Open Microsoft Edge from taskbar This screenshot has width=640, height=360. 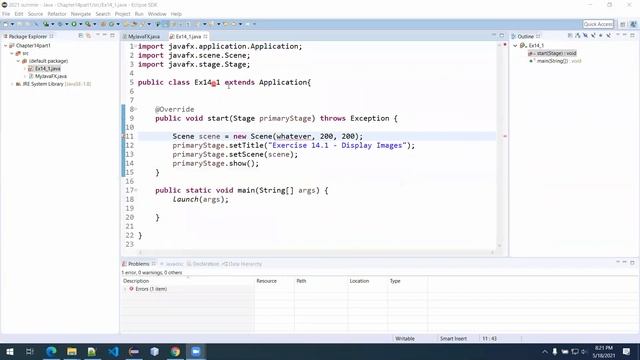click(x=51, y=351)
